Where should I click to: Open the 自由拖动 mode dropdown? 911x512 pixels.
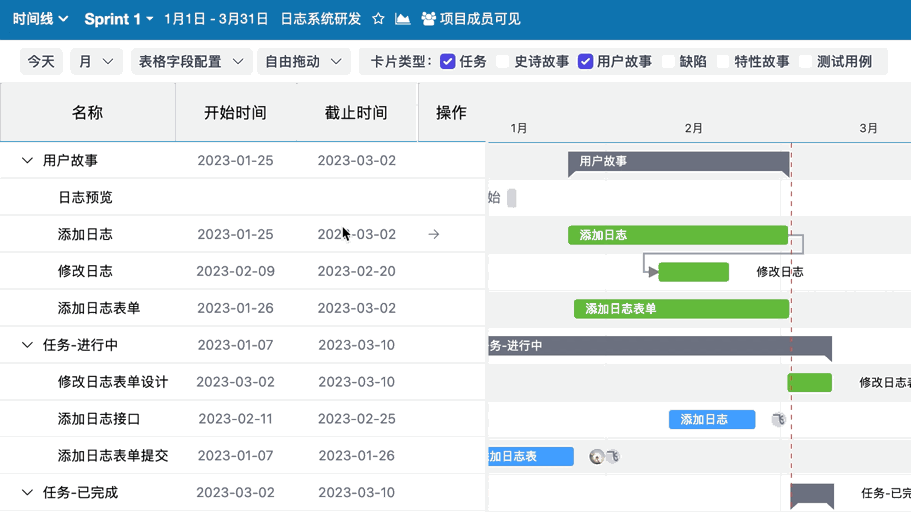pyautogui.click(x=304, y=62)
